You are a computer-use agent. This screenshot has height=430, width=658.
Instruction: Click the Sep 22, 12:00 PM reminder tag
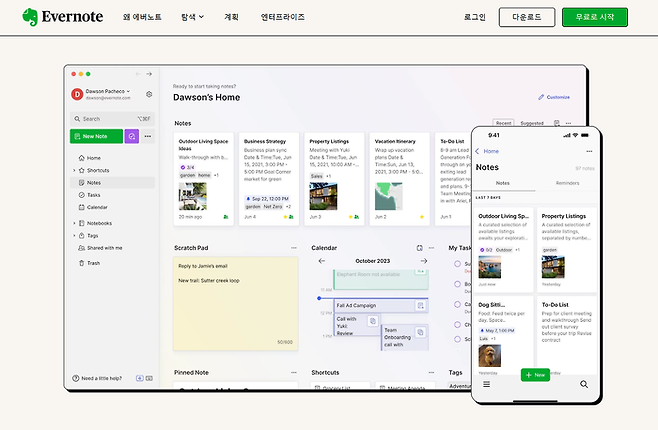click(267, 199)
